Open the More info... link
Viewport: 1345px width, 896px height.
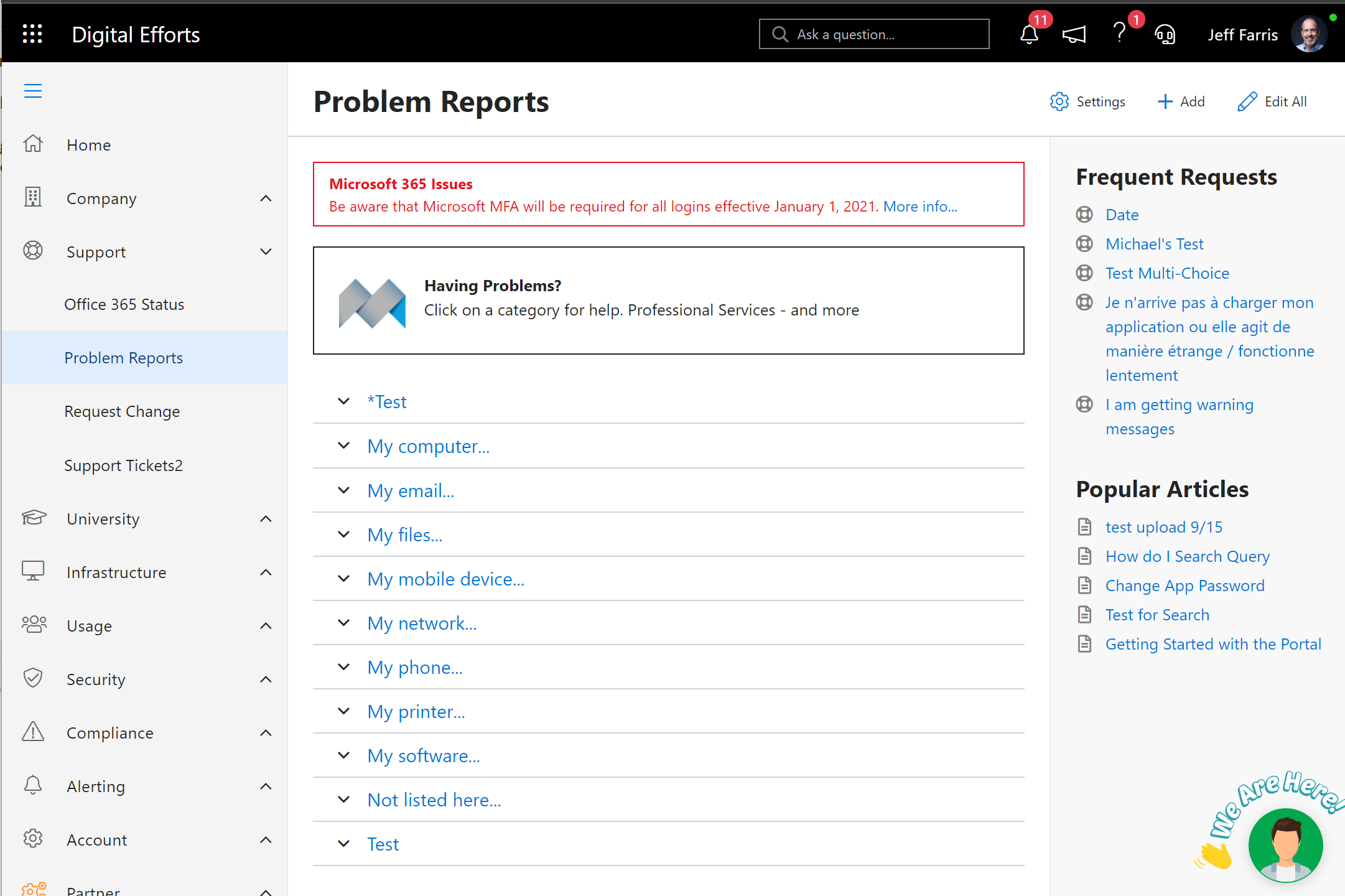click(x=920, y=207)
